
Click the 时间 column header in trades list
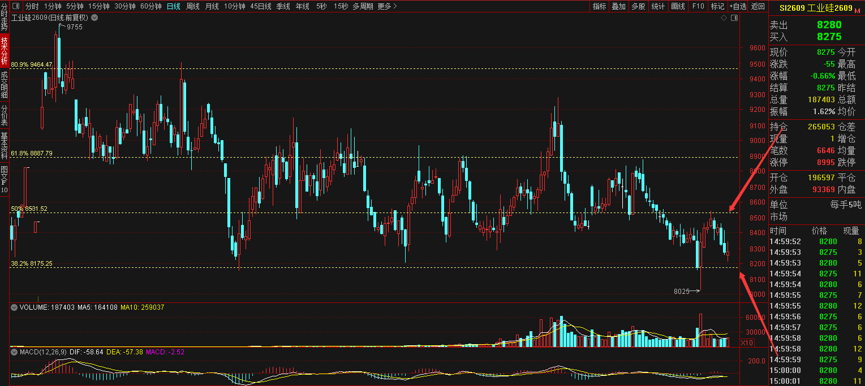click(777, 230)
